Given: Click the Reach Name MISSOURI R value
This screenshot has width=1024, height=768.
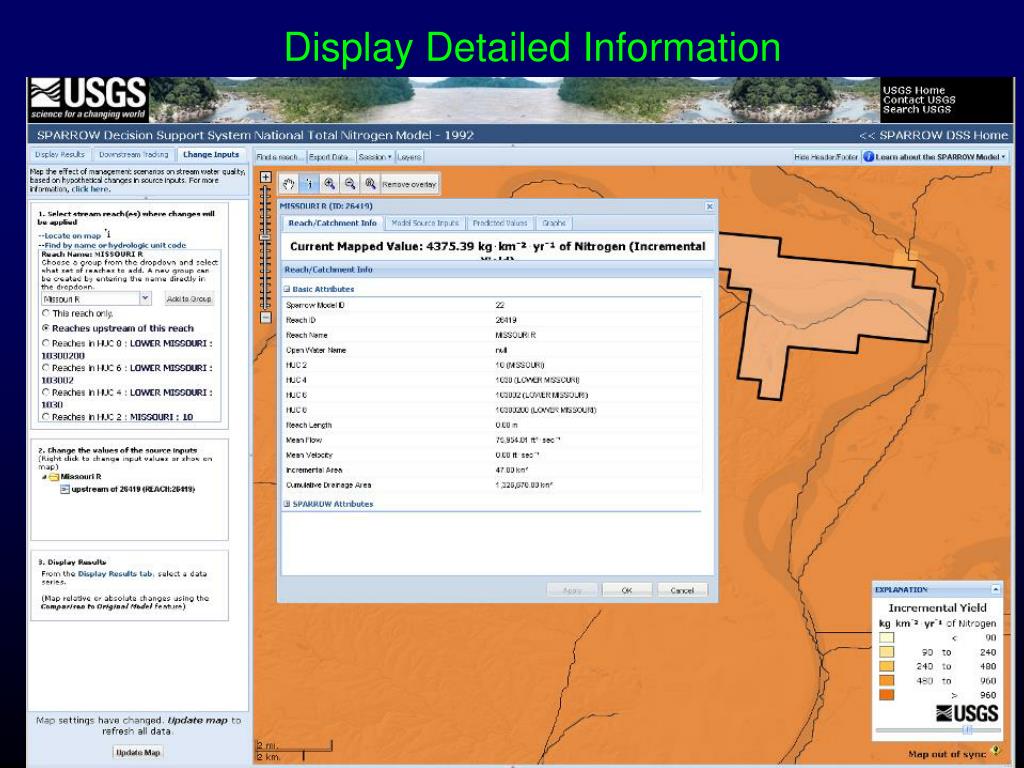Looking at the screenshot, I should pyautogui.click(x=515, y=335).
